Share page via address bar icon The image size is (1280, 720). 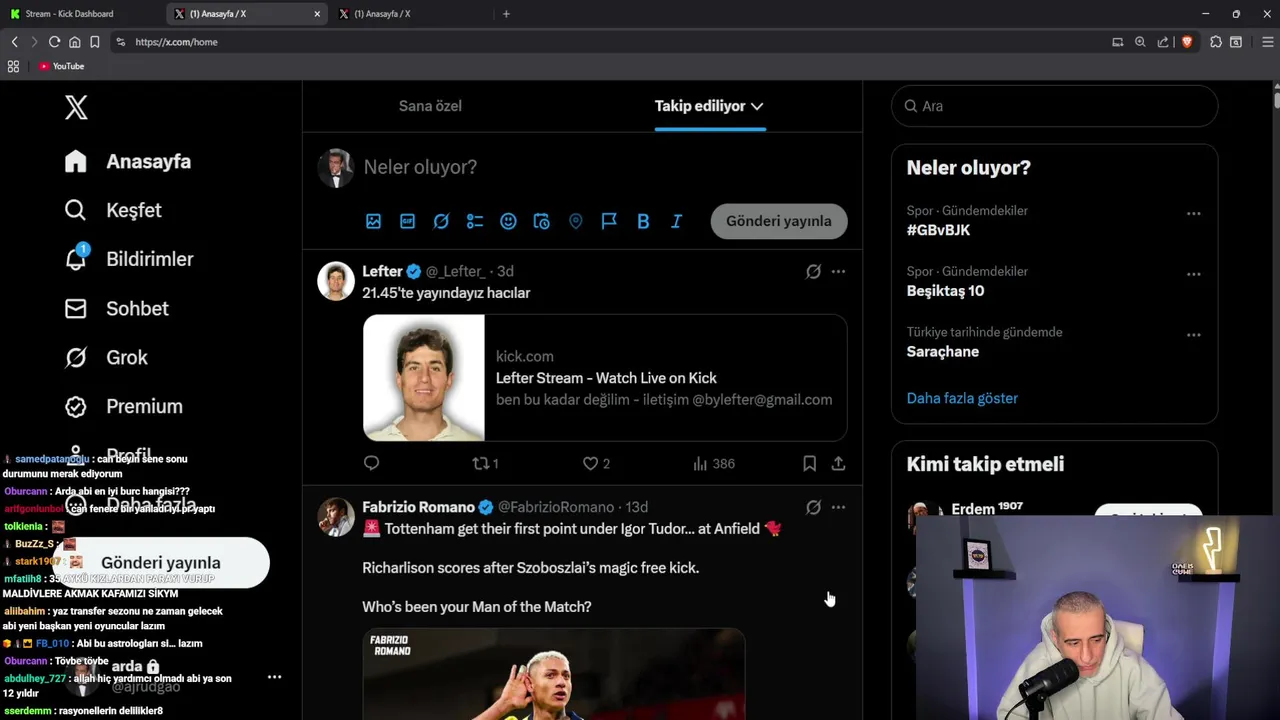[x=1163, y=42]
